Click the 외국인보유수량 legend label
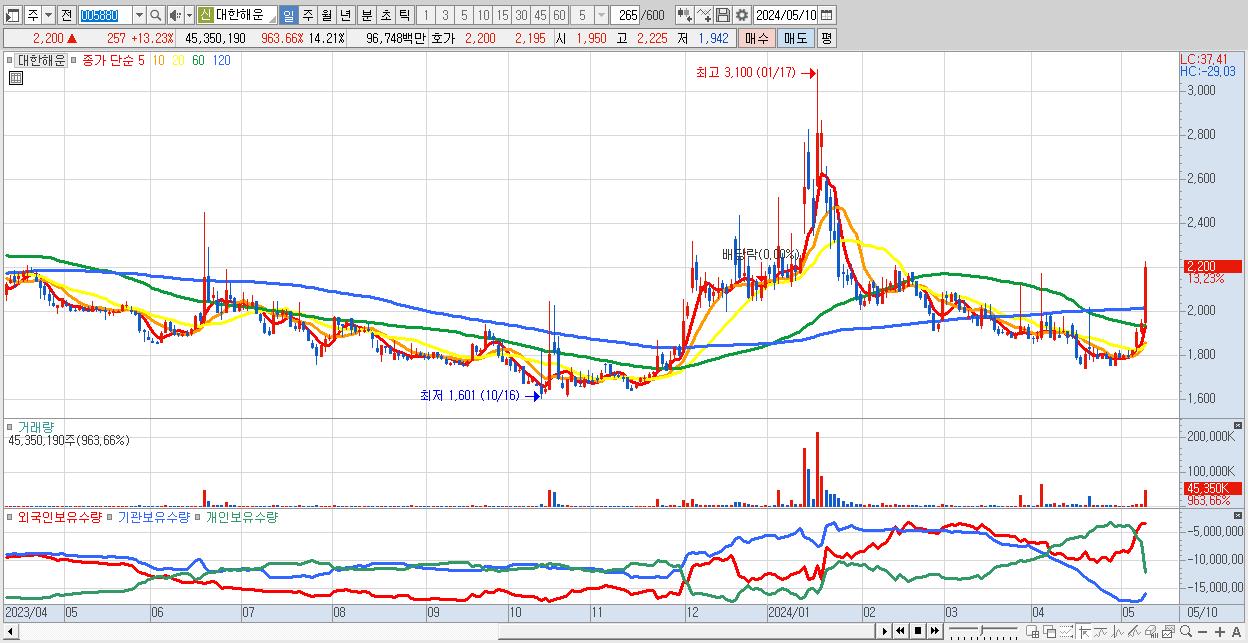This screenshot has width=1248, height=643. [x=60, y=517]
